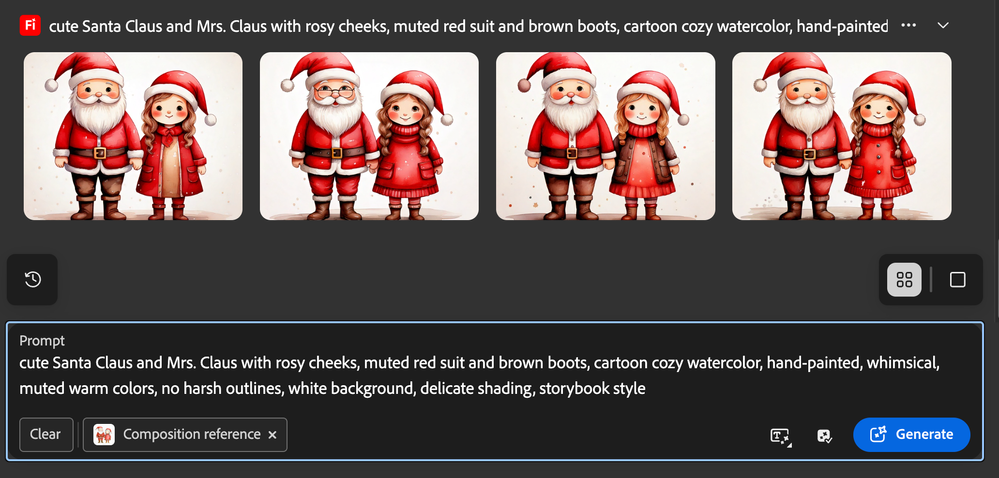This screenshot has height=478, width=999.
Task: Click the Generate button
Action: [x=912, y=435]
